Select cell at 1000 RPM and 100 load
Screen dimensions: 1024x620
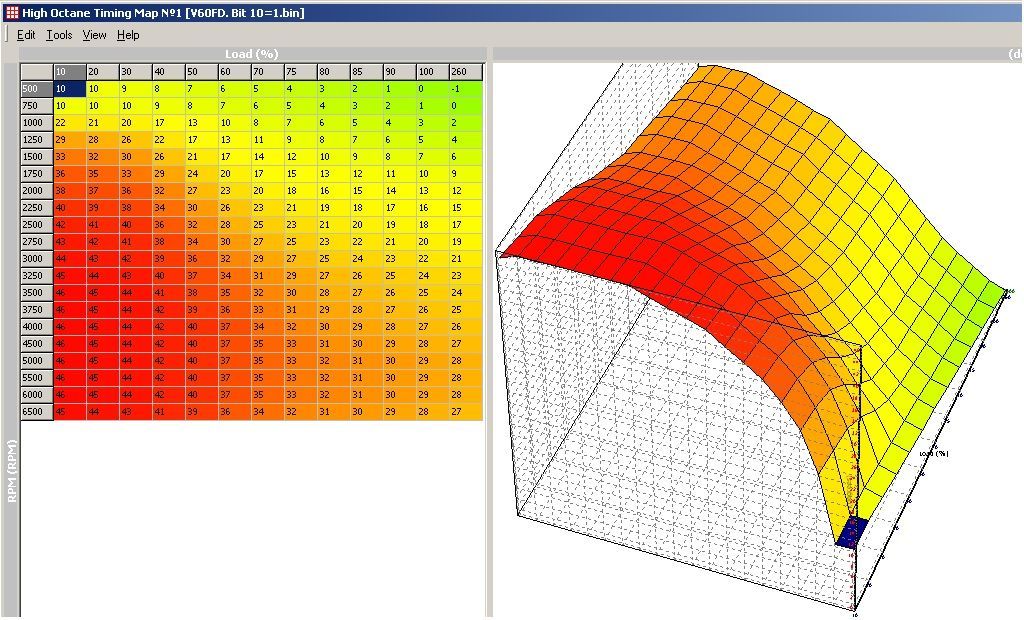(x=432, y=123)
